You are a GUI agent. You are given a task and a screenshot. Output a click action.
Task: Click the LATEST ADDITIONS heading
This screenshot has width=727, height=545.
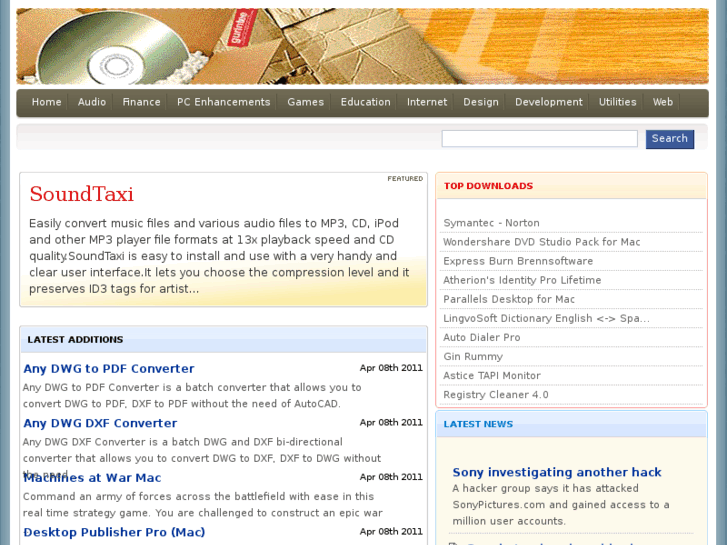pyautogui.click(x=75, y=340)
